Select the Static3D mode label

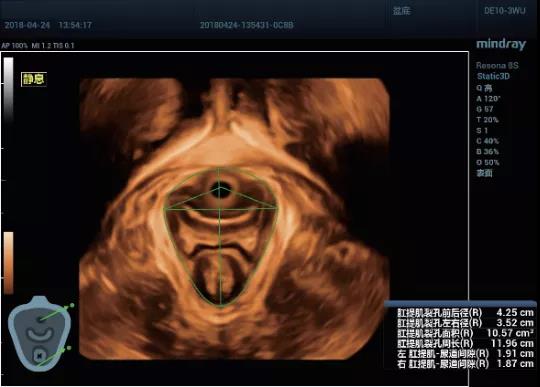493,76
